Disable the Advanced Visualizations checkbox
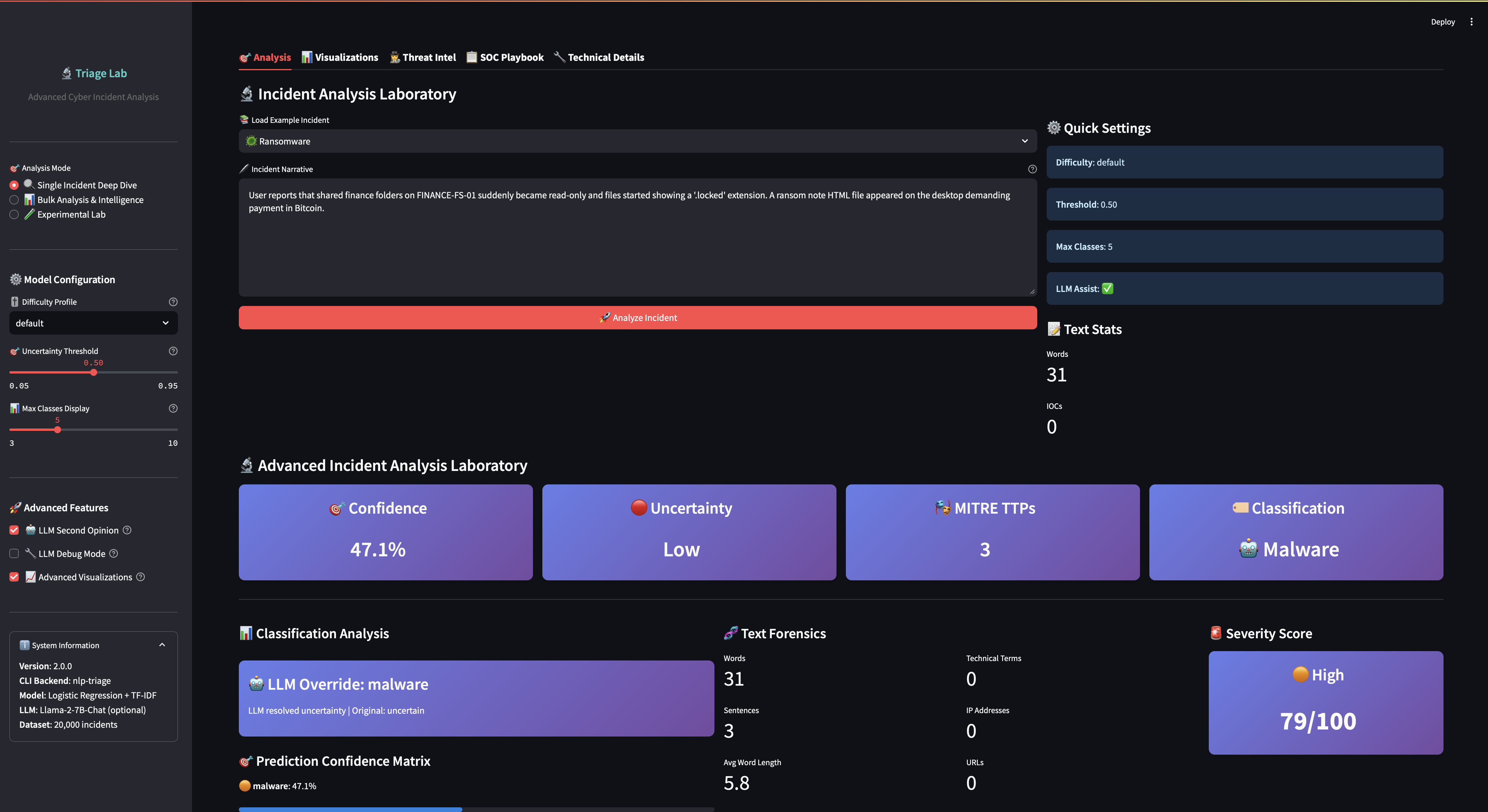 [14, 577]
